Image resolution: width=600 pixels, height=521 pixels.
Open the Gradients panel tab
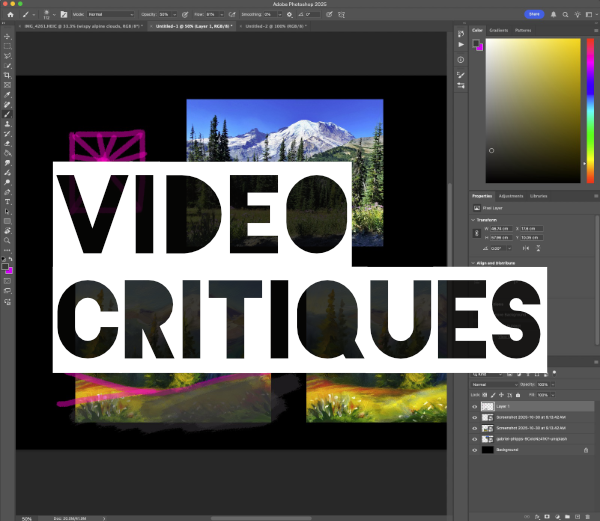499,30
